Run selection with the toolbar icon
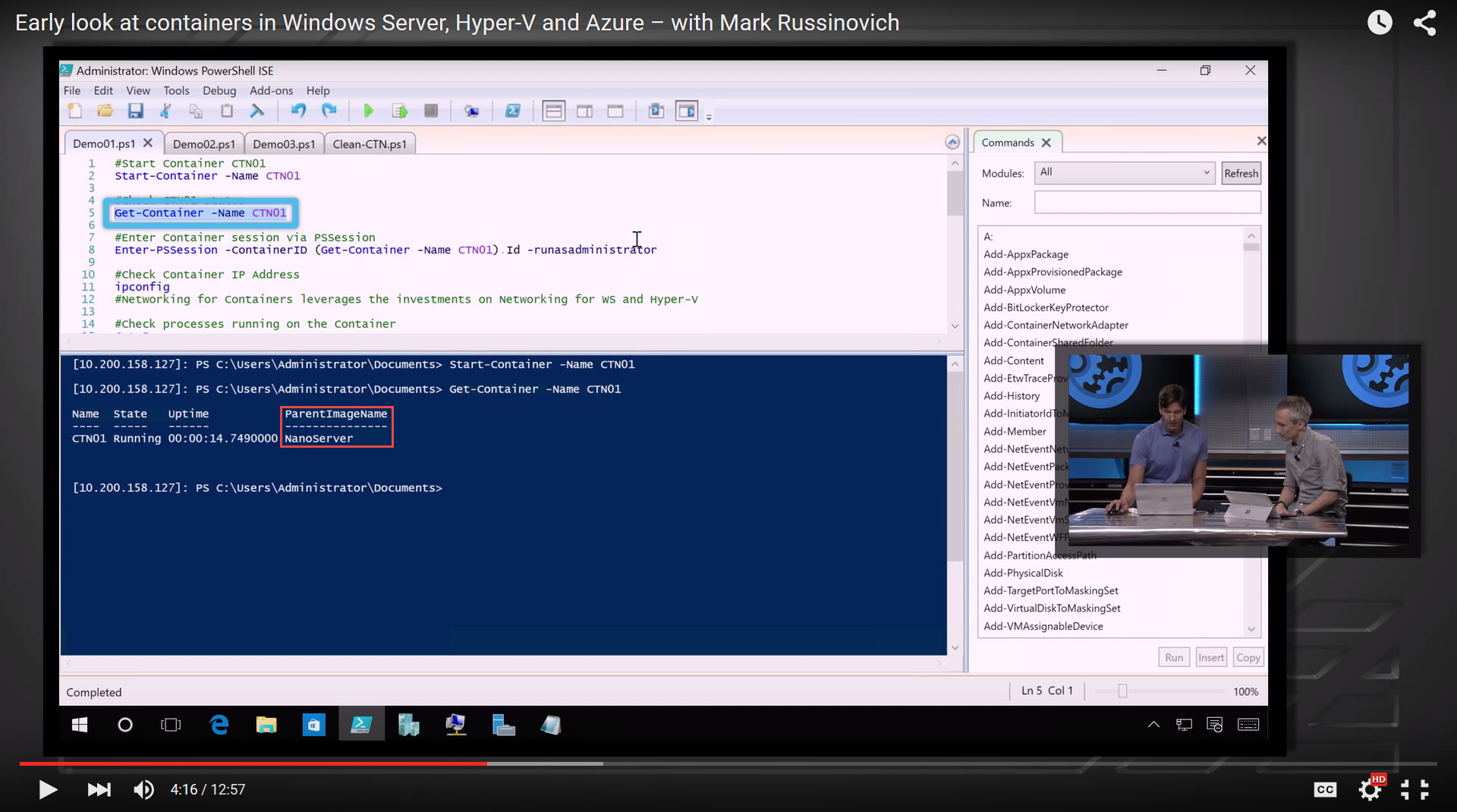Screen dimensions: 1457x812 point(400,112)
